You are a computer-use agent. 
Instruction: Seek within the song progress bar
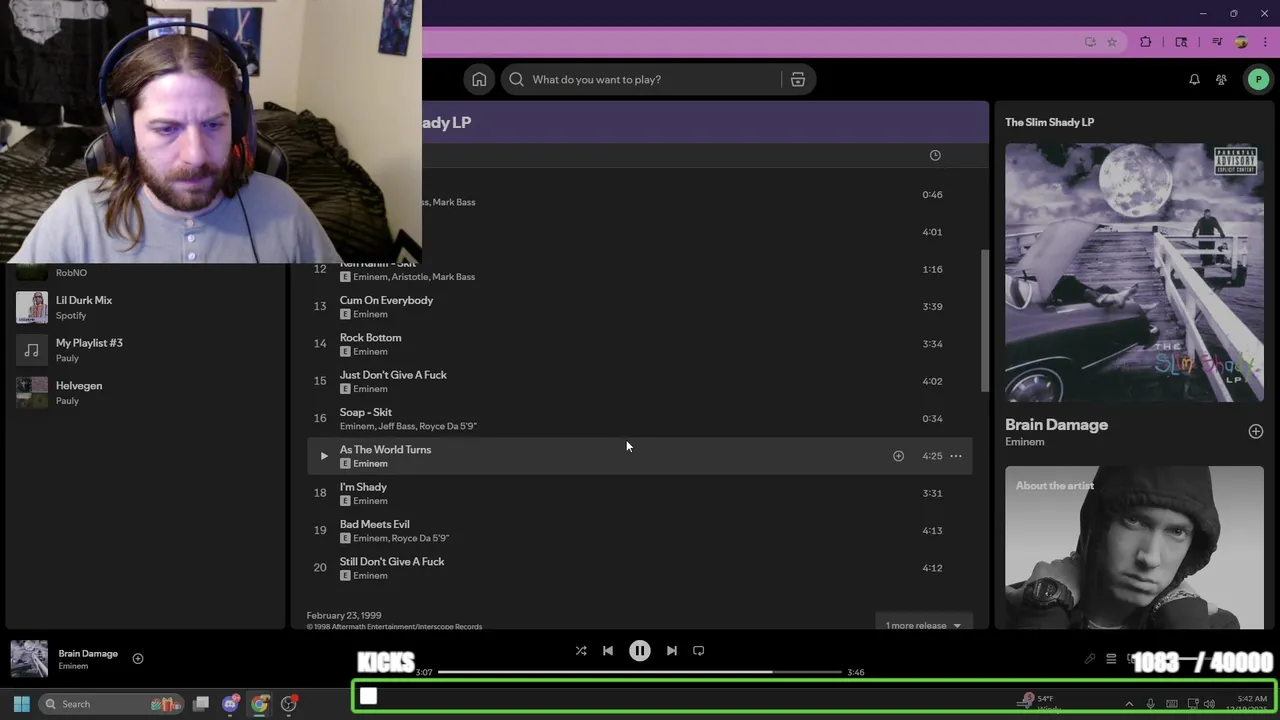pyautogui.click(x=640, y=672)
